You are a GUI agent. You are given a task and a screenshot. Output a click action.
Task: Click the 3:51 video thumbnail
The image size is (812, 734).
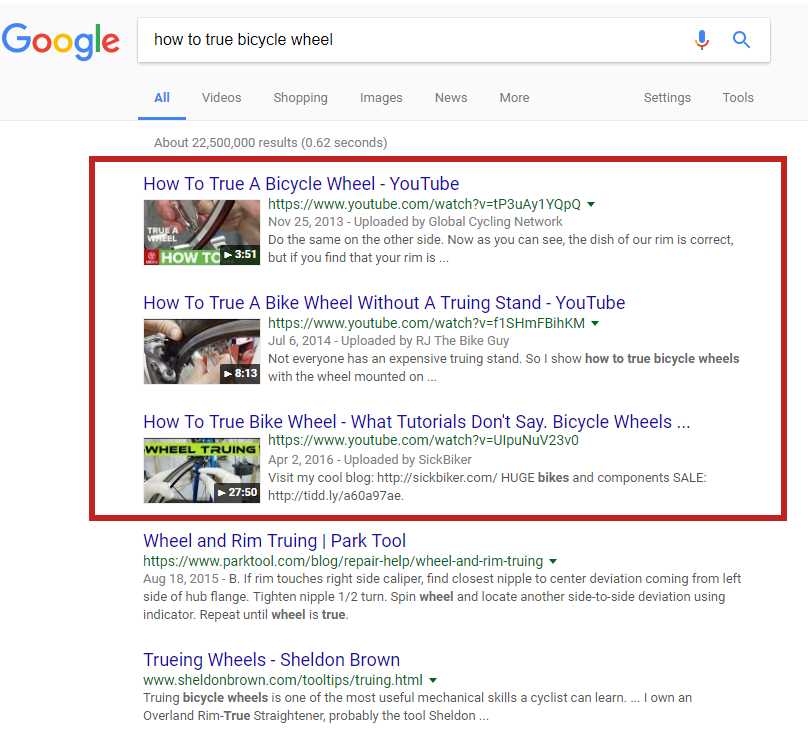(x=201, y=233)
